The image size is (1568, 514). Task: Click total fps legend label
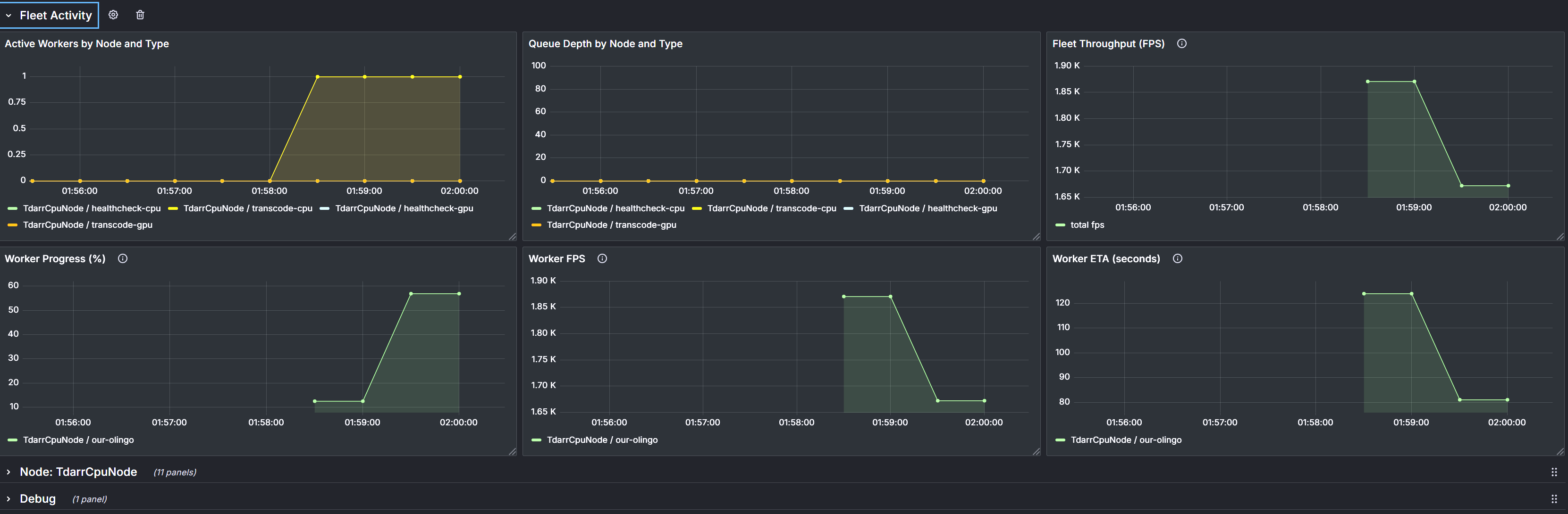pos(1087,224)
